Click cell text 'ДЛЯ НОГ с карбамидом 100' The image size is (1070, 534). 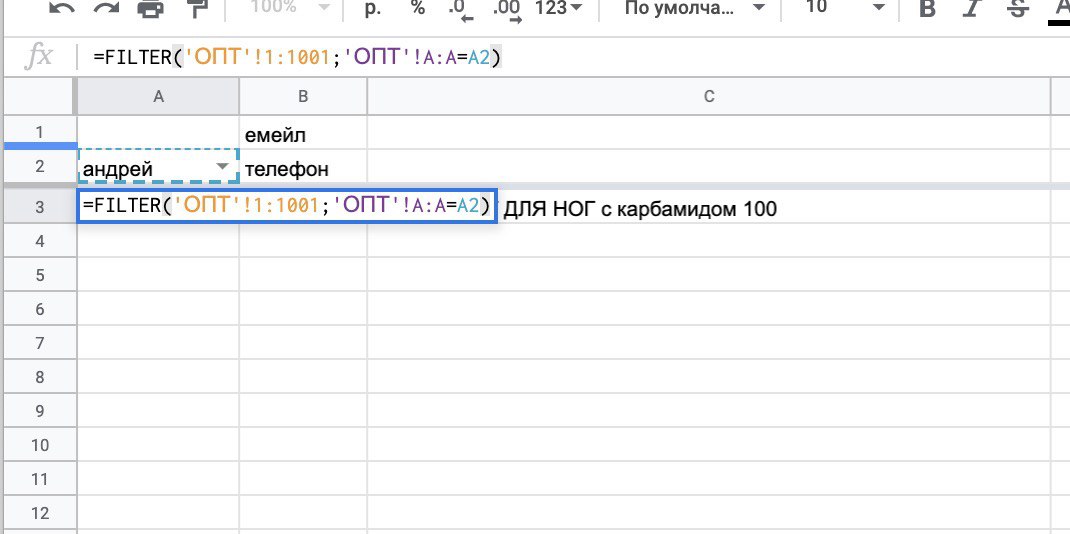click(x=640, y=209)
